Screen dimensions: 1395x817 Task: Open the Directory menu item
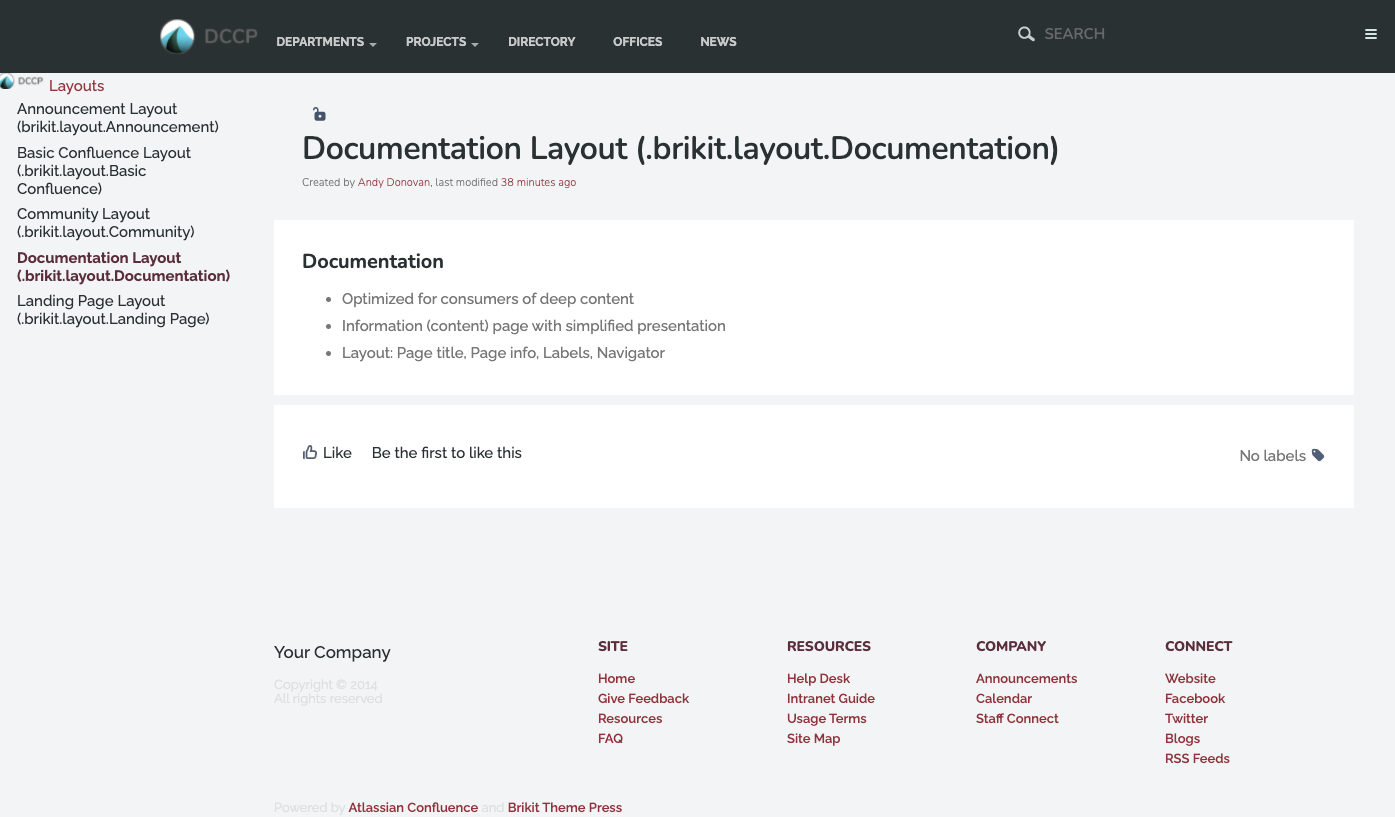[541, 42]
